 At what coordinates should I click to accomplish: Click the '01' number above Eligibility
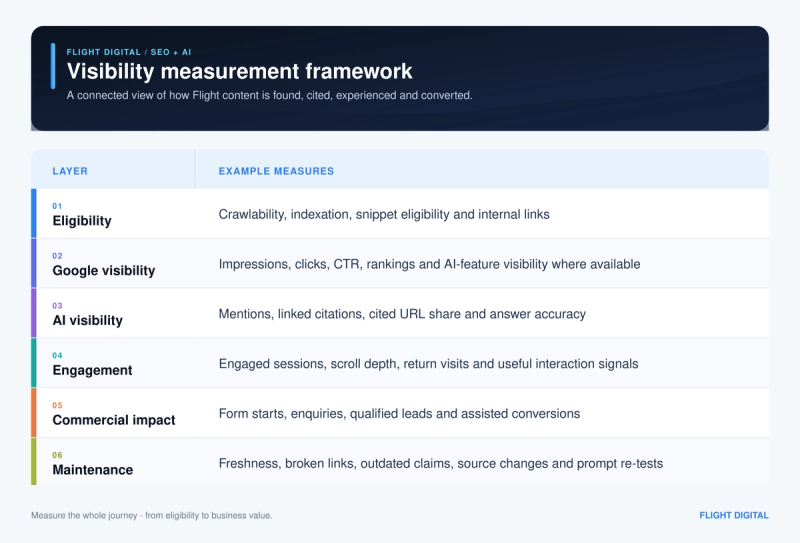(x=57, y=206)
